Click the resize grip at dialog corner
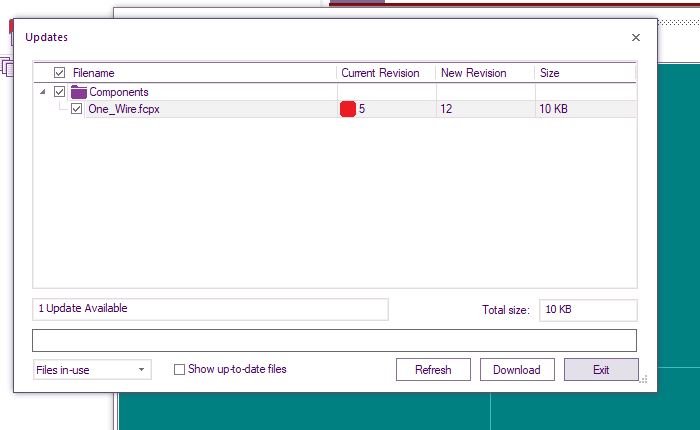The width and height of the screenshot is (700, 430). (x=643, y=379)
